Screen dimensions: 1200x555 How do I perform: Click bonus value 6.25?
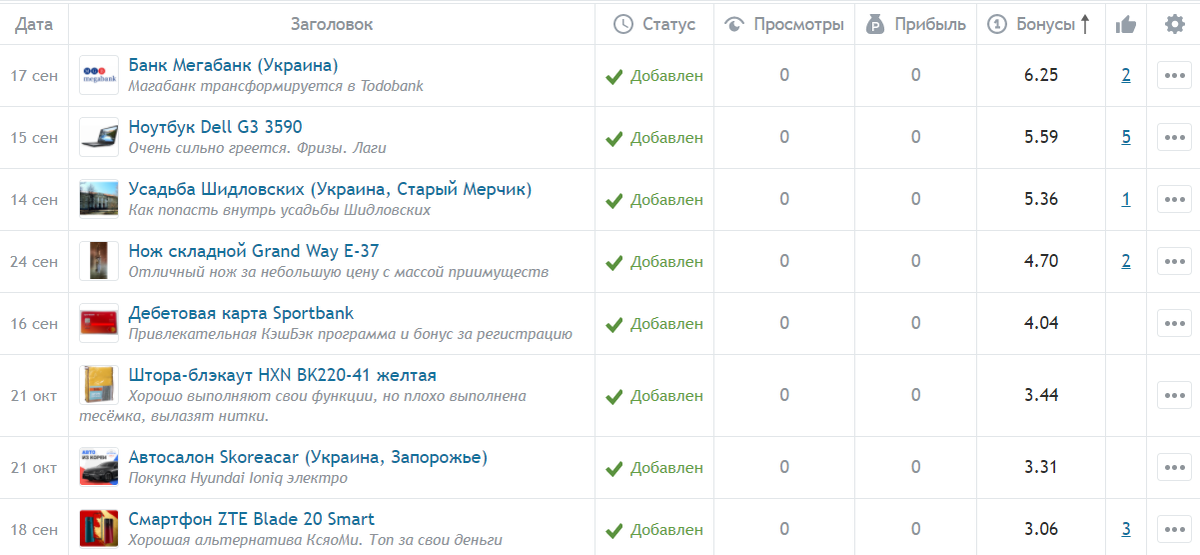1041,76
